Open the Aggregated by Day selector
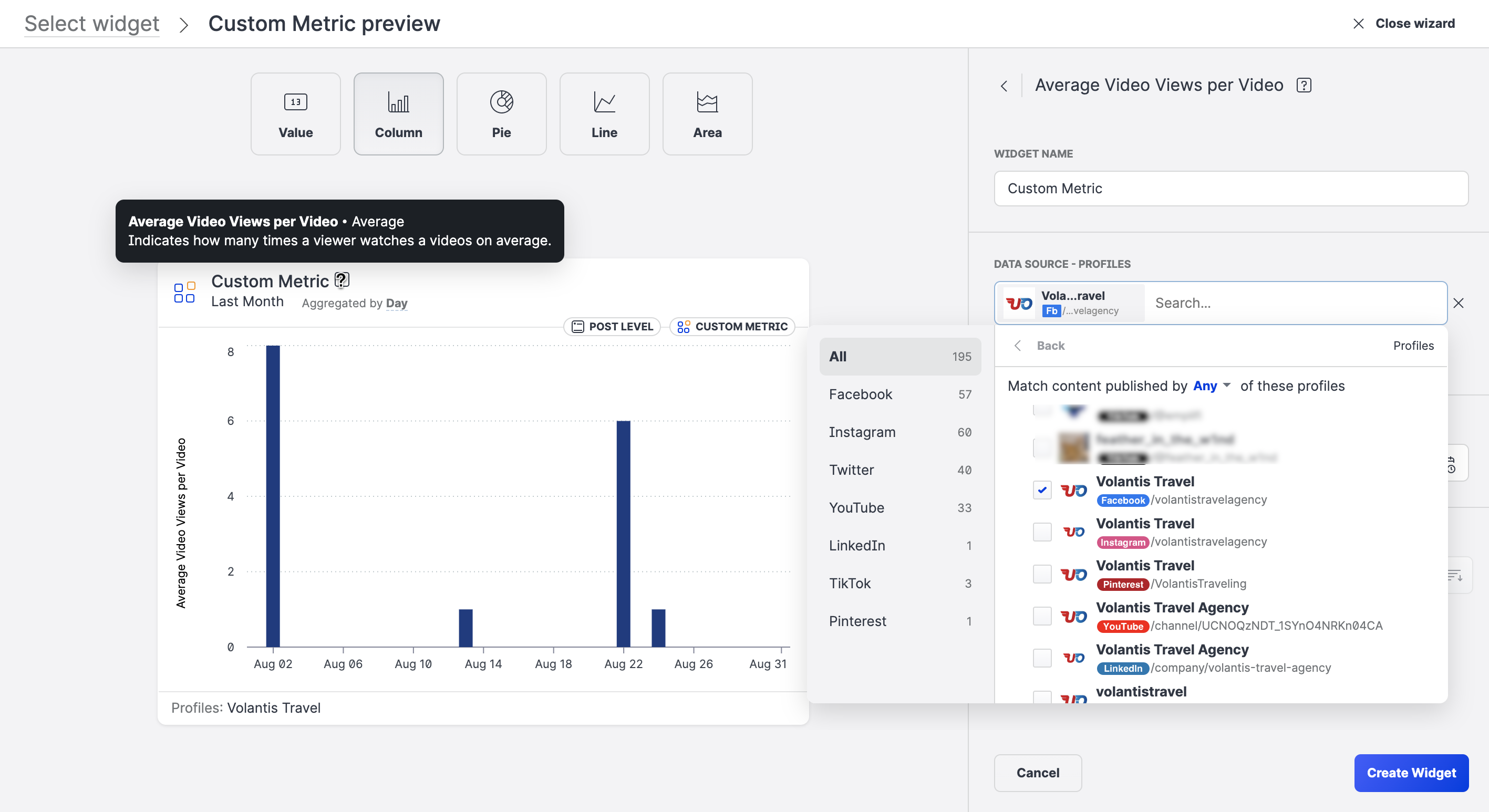 pyautogui.click(x=397, y=303)
